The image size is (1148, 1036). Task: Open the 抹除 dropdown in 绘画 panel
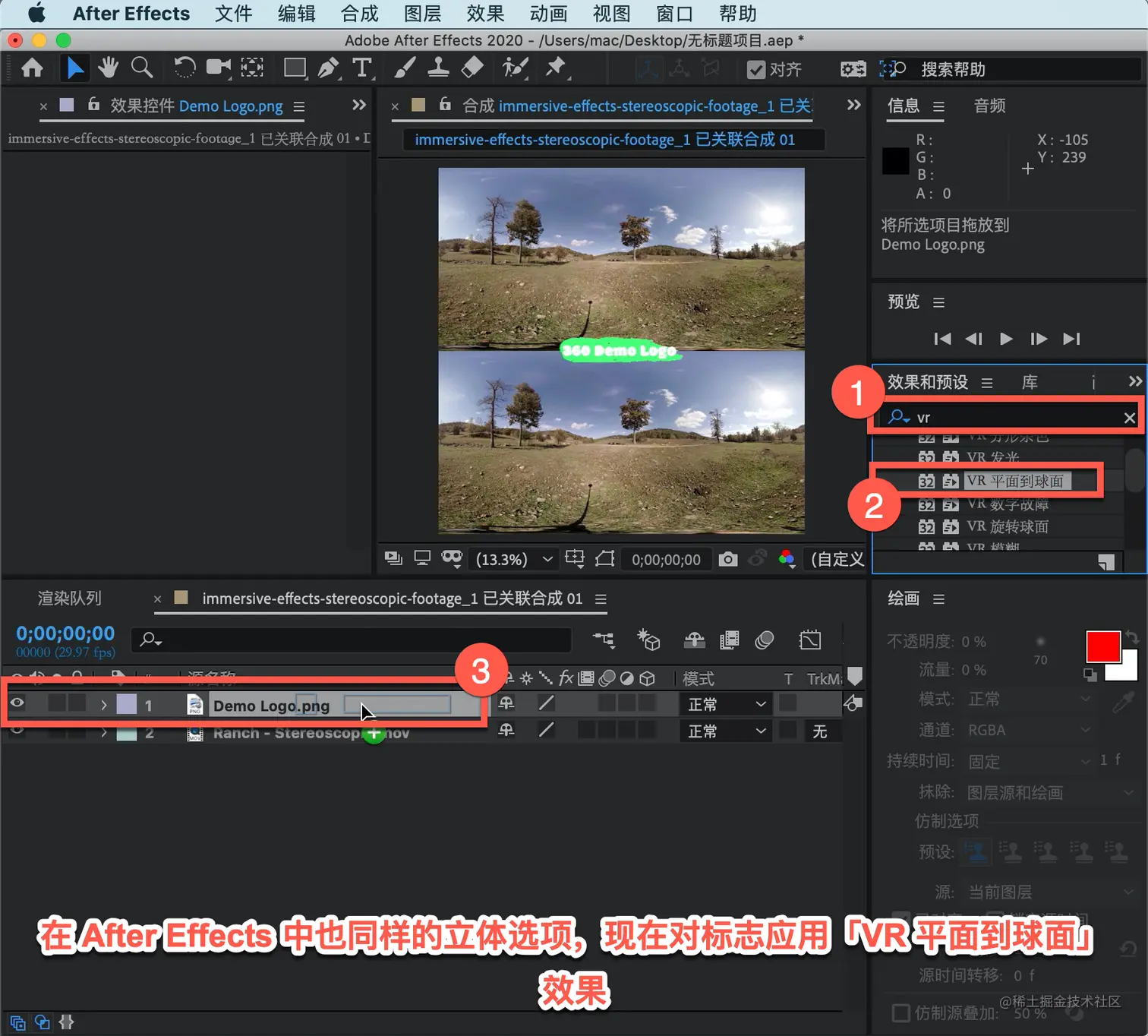point(1050,792)
